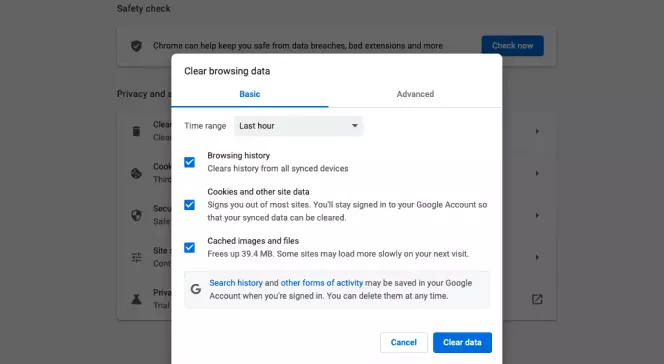Expand the Clear browsing data row arrow
The image size is (664, 364).
pos(537,131)
